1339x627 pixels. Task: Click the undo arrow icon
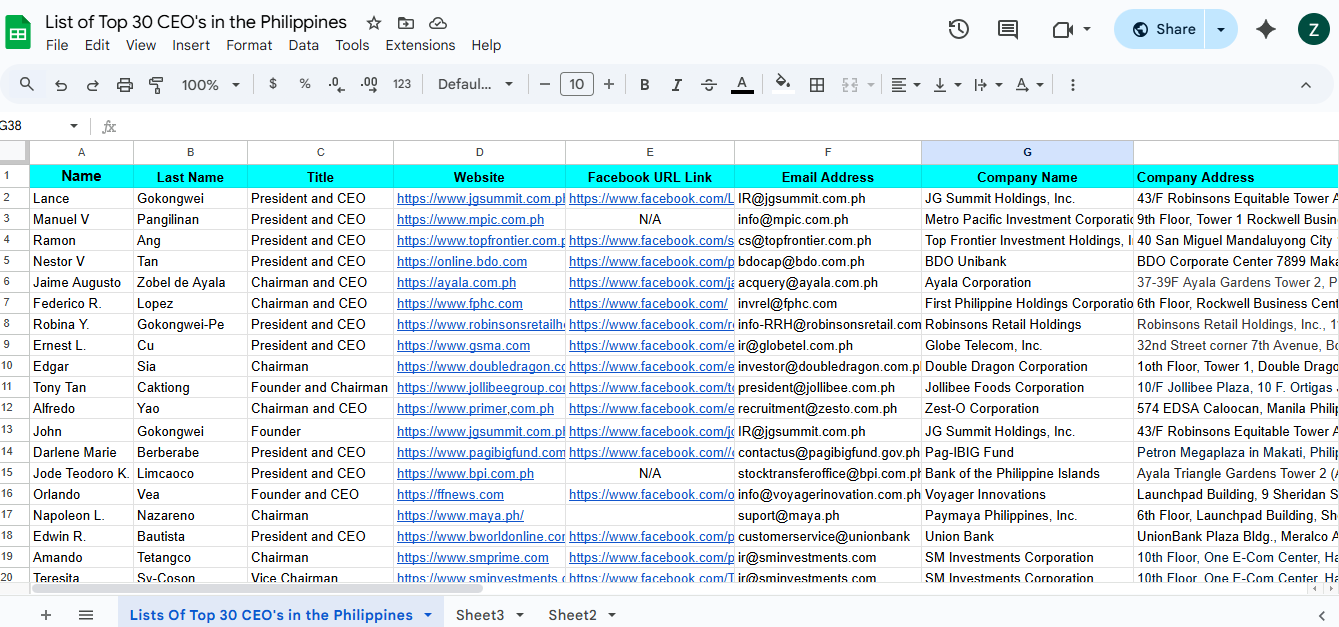61,85
